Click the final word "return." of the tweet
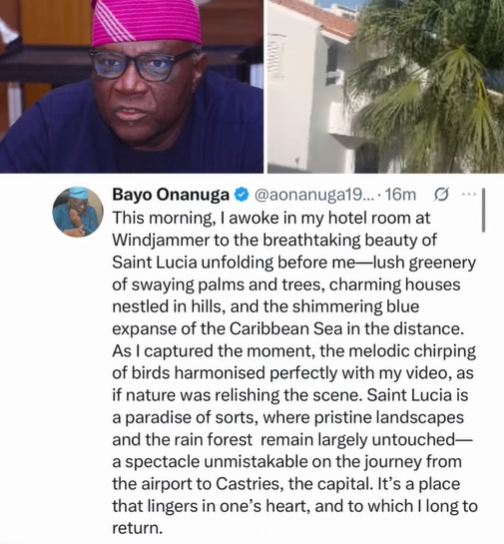504x544 pixels. point(137,528)
